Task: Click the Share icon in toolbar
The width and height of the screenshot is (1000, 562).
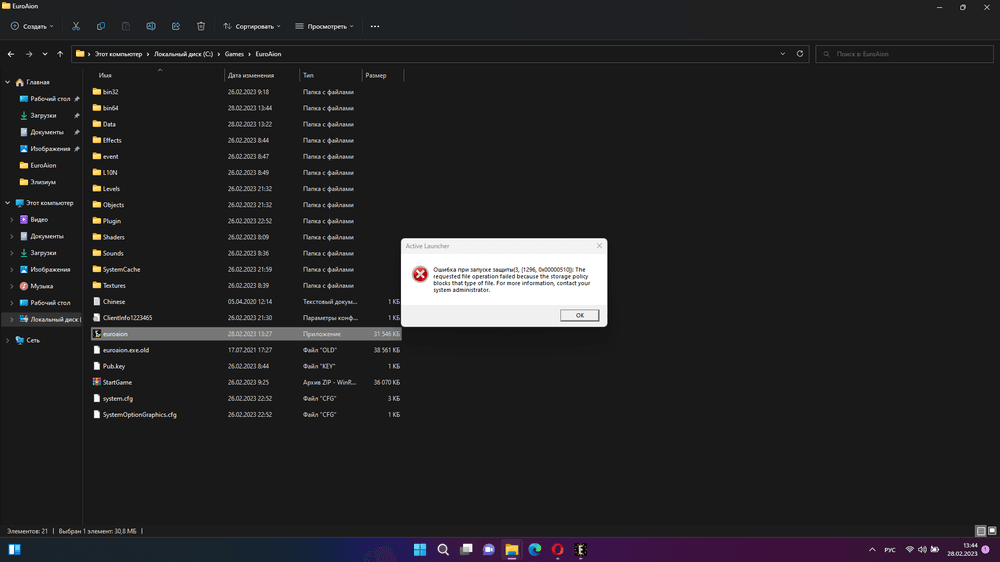Action: [176, 26]
